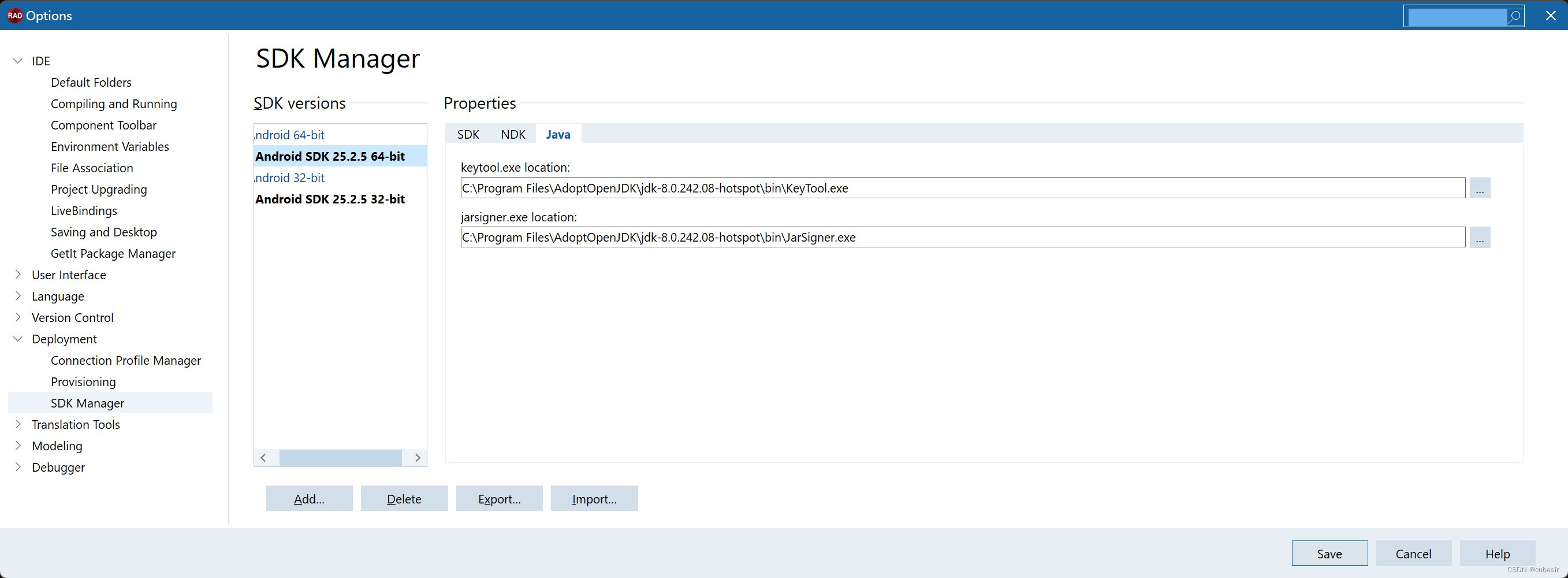Image resolution: width=1568 pixels, height=578 pixels.
Task: Select the Translation Tools tree label
Action: click(x=76, y=424)
